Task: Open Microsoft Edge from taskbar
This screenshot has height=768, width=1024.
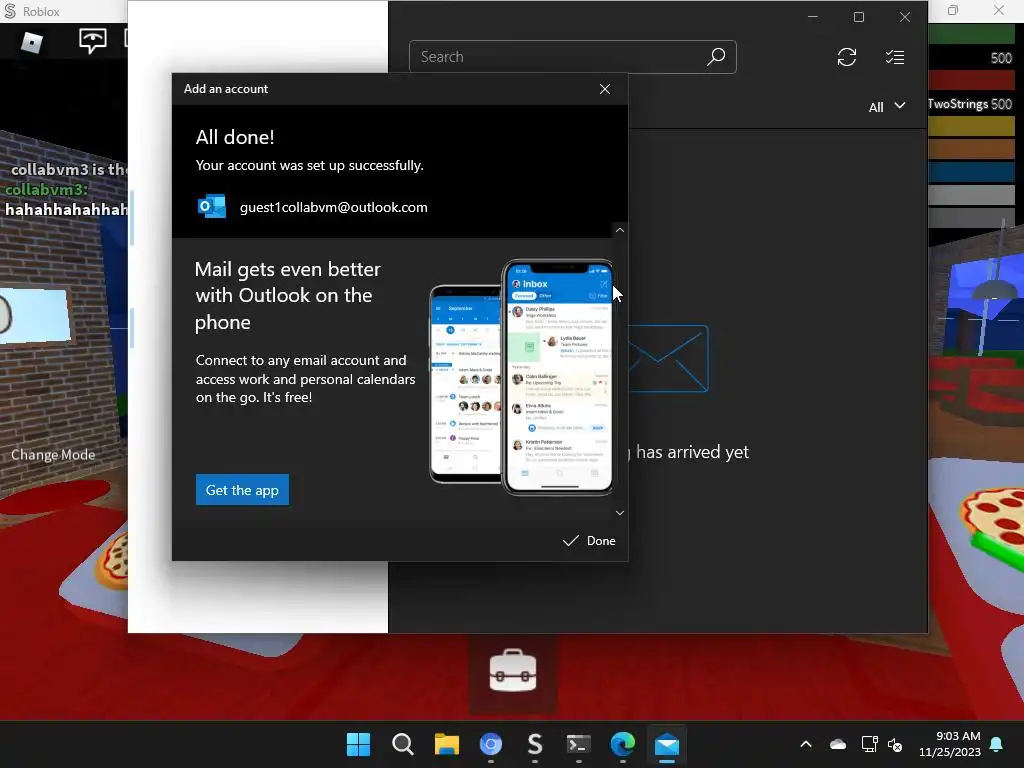Action: click(622, 744)
